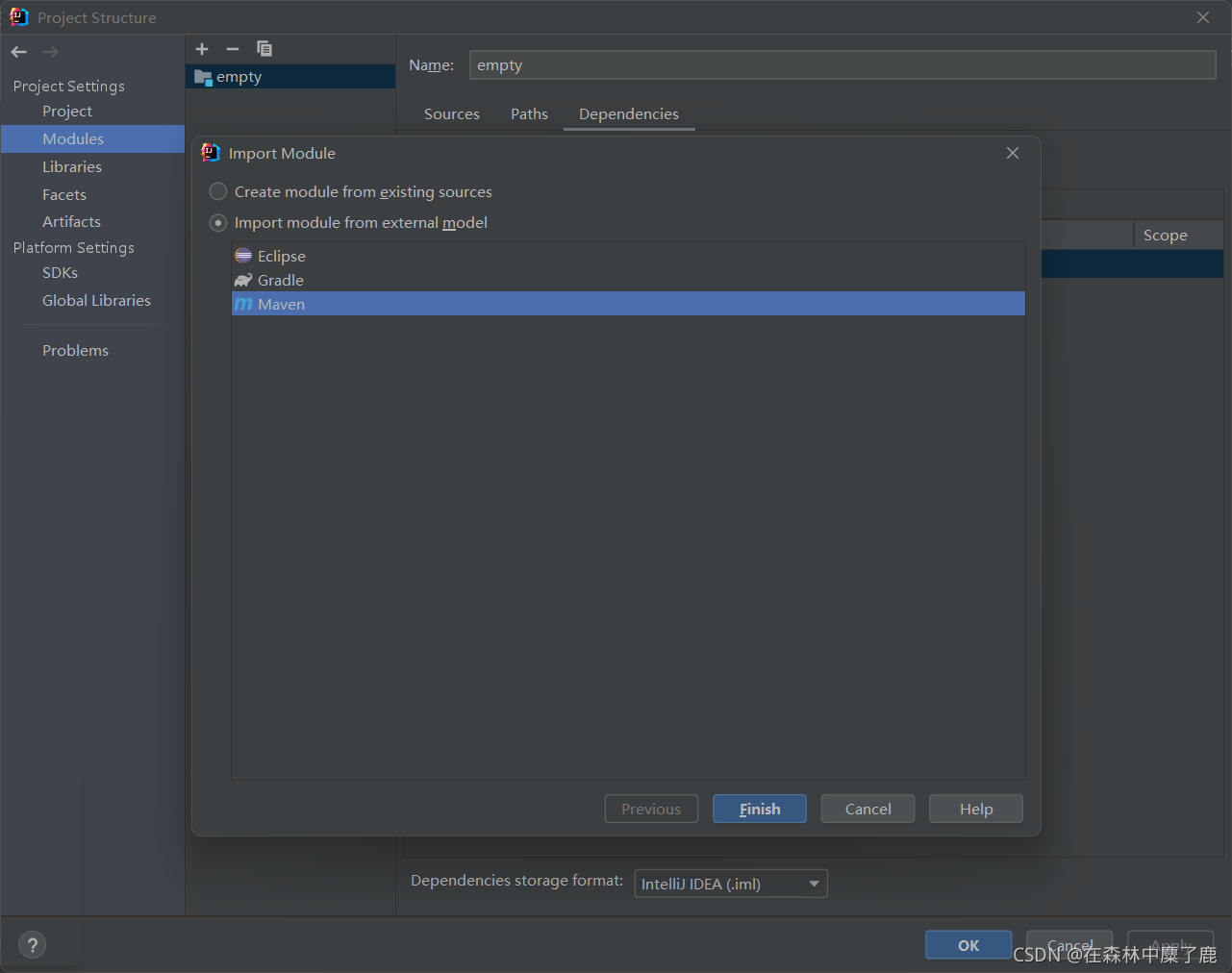Viewport: 1232px width, 973px height.
Task: Click the empty module folder icon
Action: 203,77
